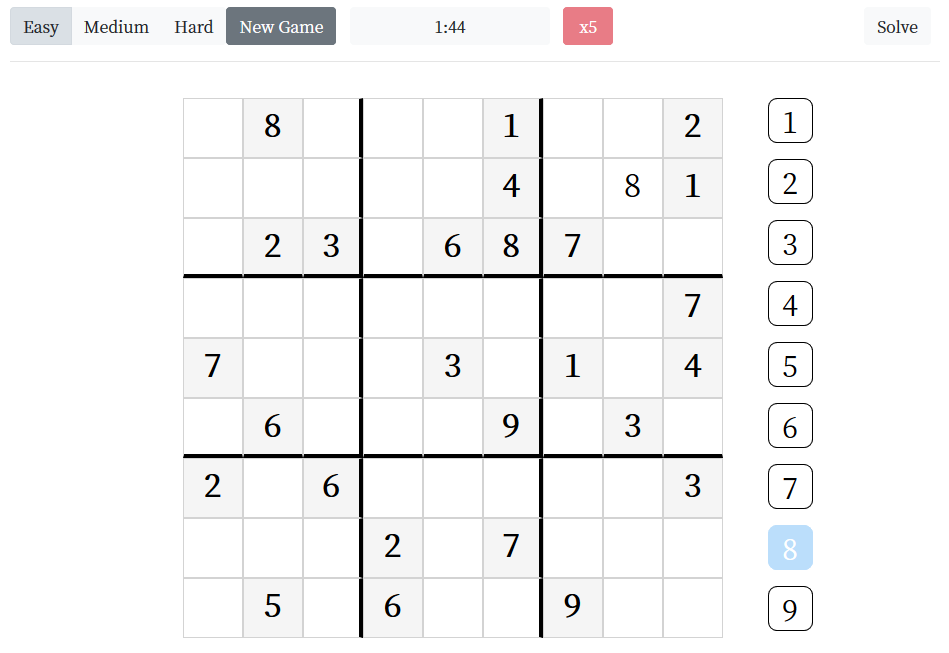The image size is (949, 653).
Task: Choose digit 2 from the number pad
Action: point(790,182)
